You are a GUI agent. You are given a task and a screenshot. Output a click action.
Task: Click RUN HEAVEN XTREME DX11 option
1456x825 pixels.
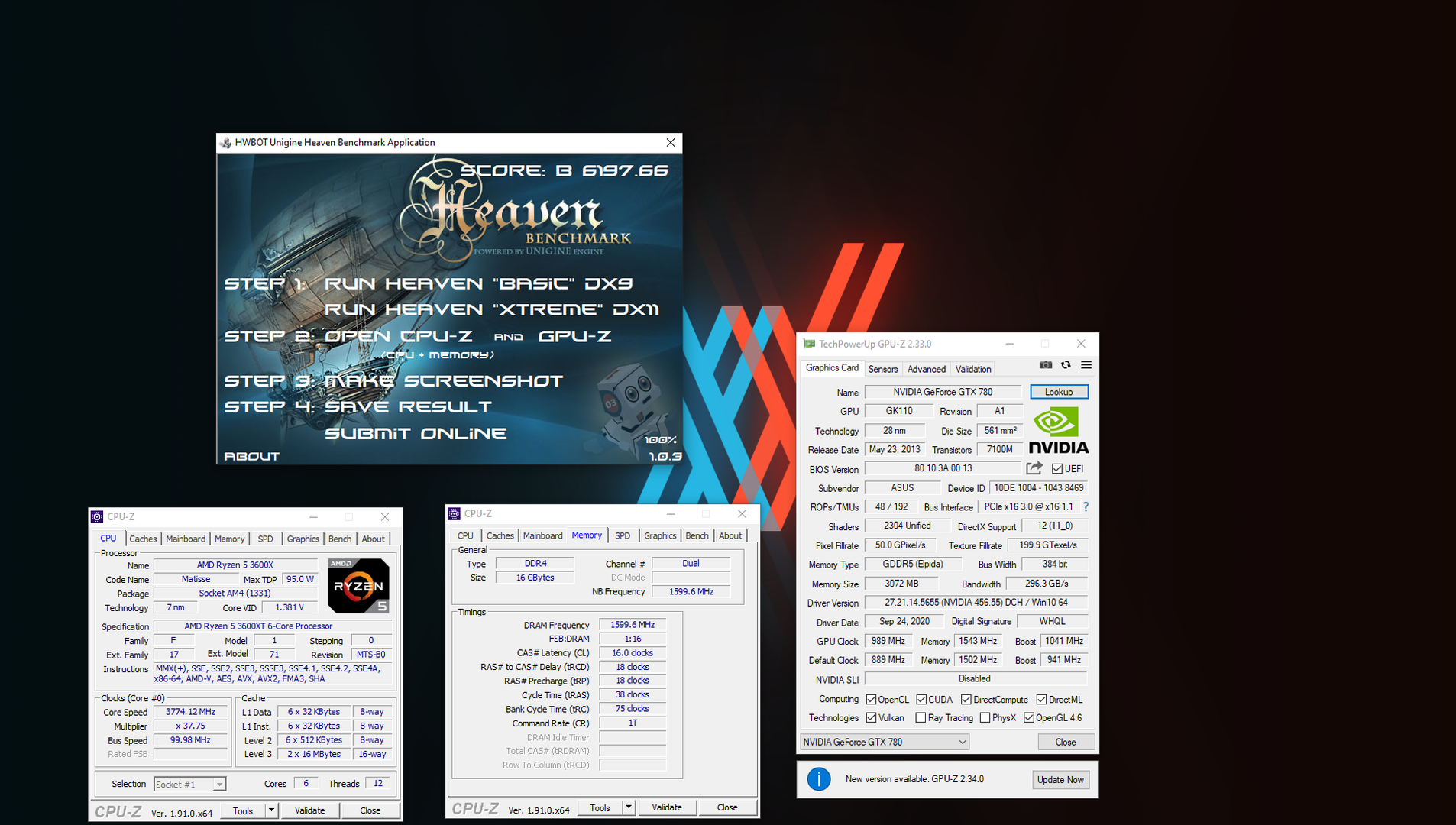(x=491, y=310)
